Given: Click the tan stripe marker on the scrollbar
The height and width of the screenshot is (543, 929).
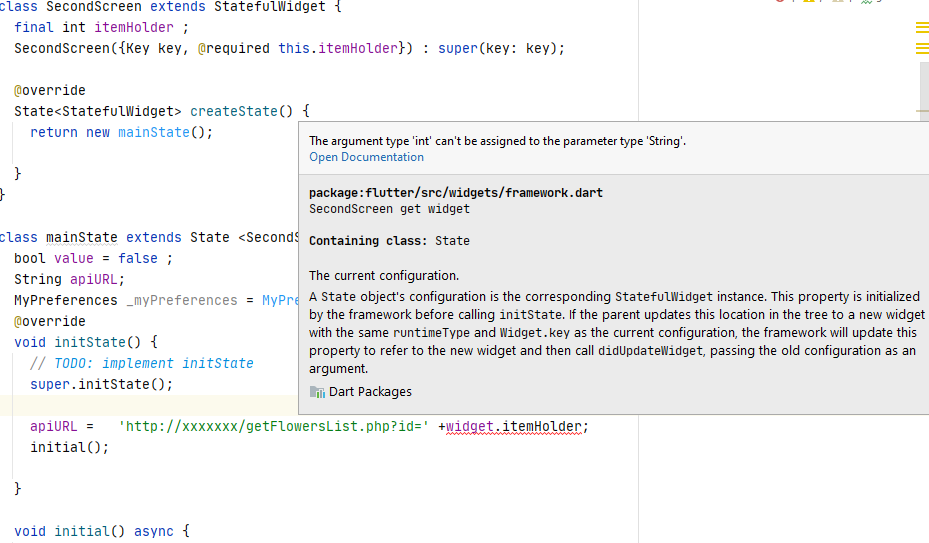Looking at the screenshot, I should pos(922,111).
